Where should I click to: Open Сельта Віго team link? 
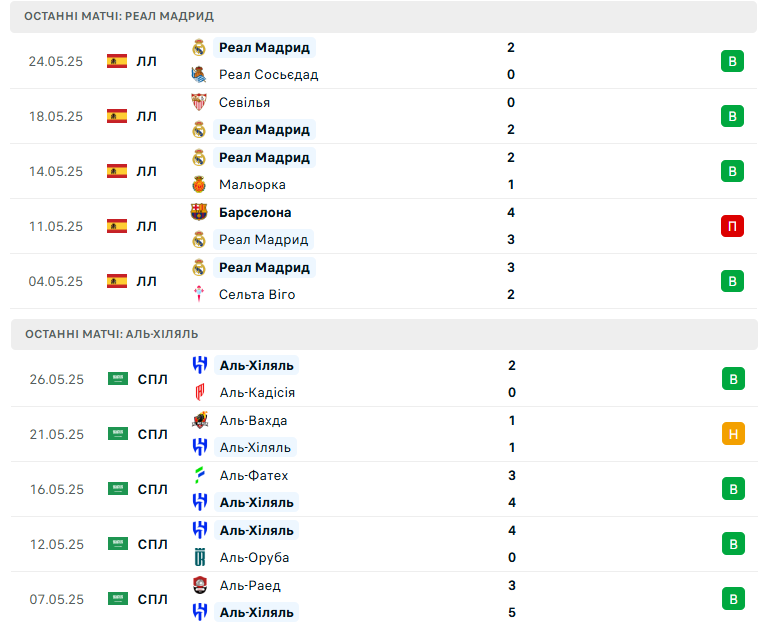pyautogui.click(x=257, y=294)
